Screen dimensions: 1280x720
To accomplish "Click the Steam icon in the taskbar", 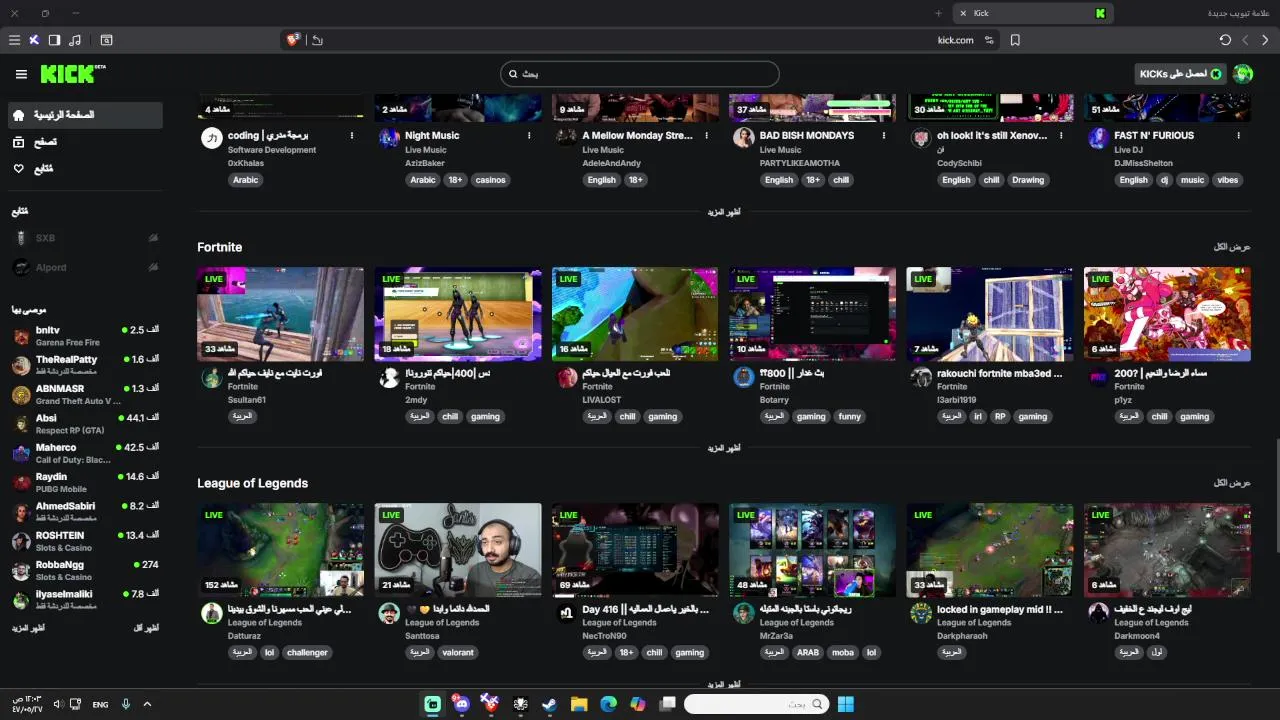I will coord(549,704).
